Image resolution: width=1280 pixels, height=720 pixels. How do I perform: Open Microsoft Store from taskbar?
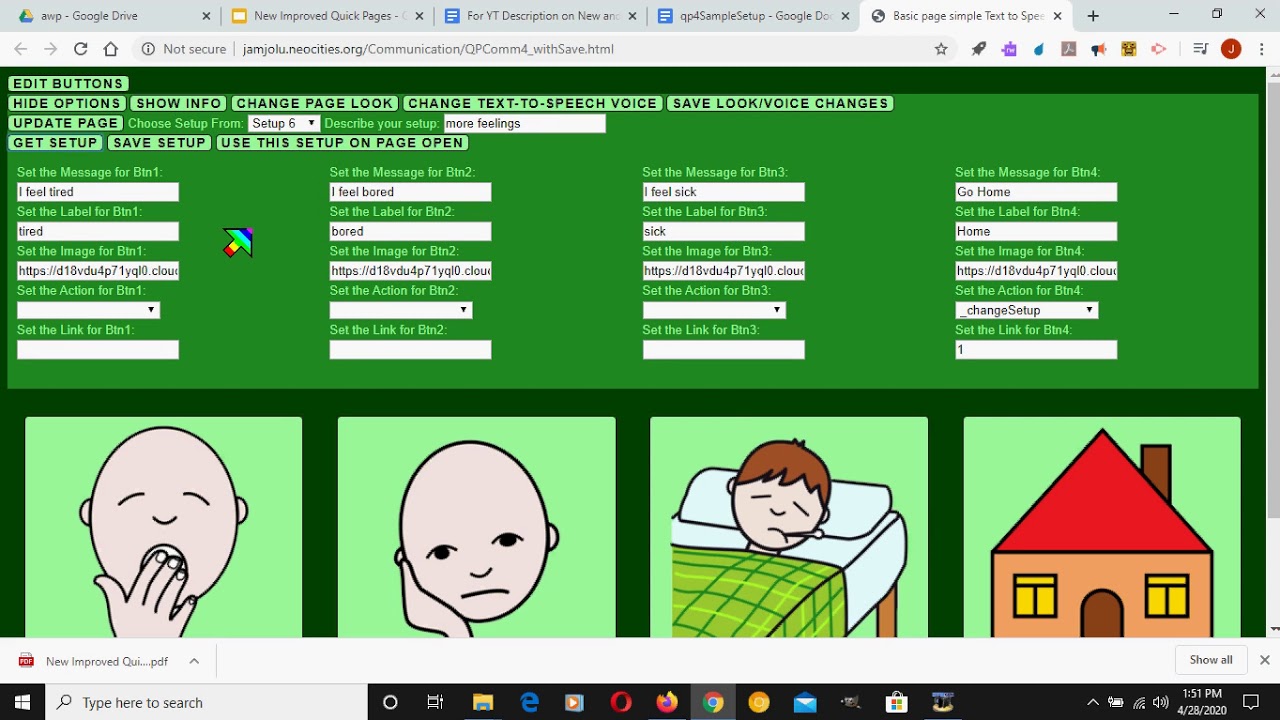tap(897, 702)
